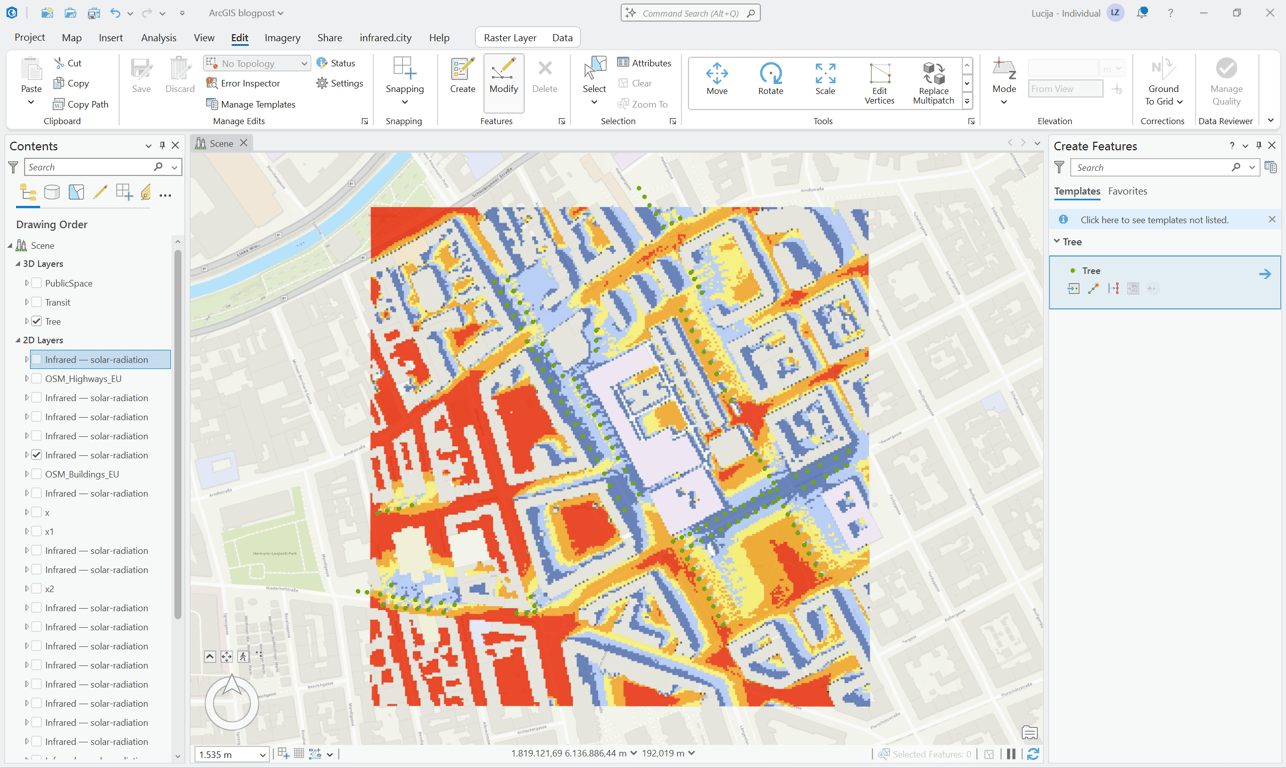Click the refresh icon in the status bar
This screenshot has height=768, width=1286.
1033,754
